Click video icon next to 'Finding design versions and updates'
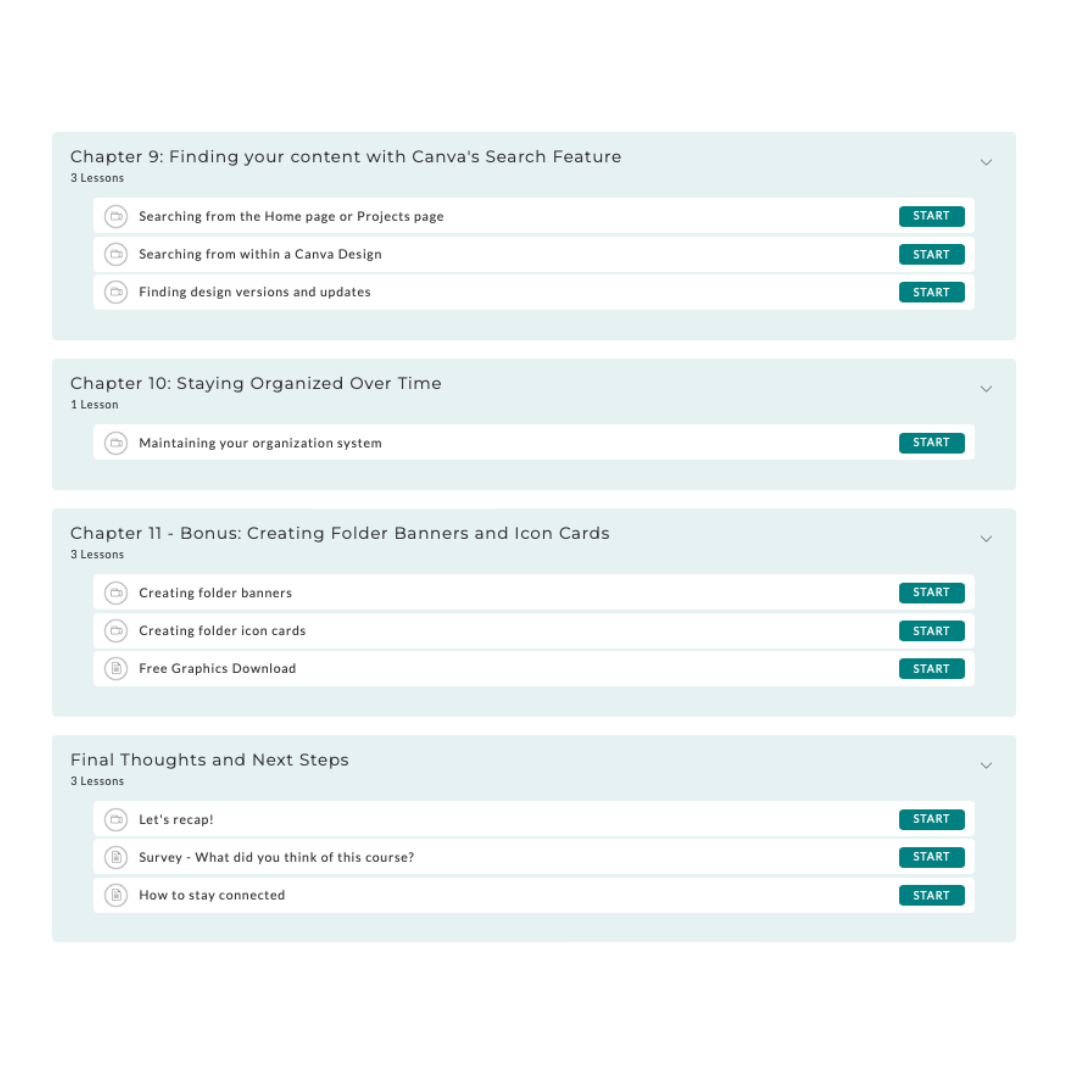 [116, 292]
